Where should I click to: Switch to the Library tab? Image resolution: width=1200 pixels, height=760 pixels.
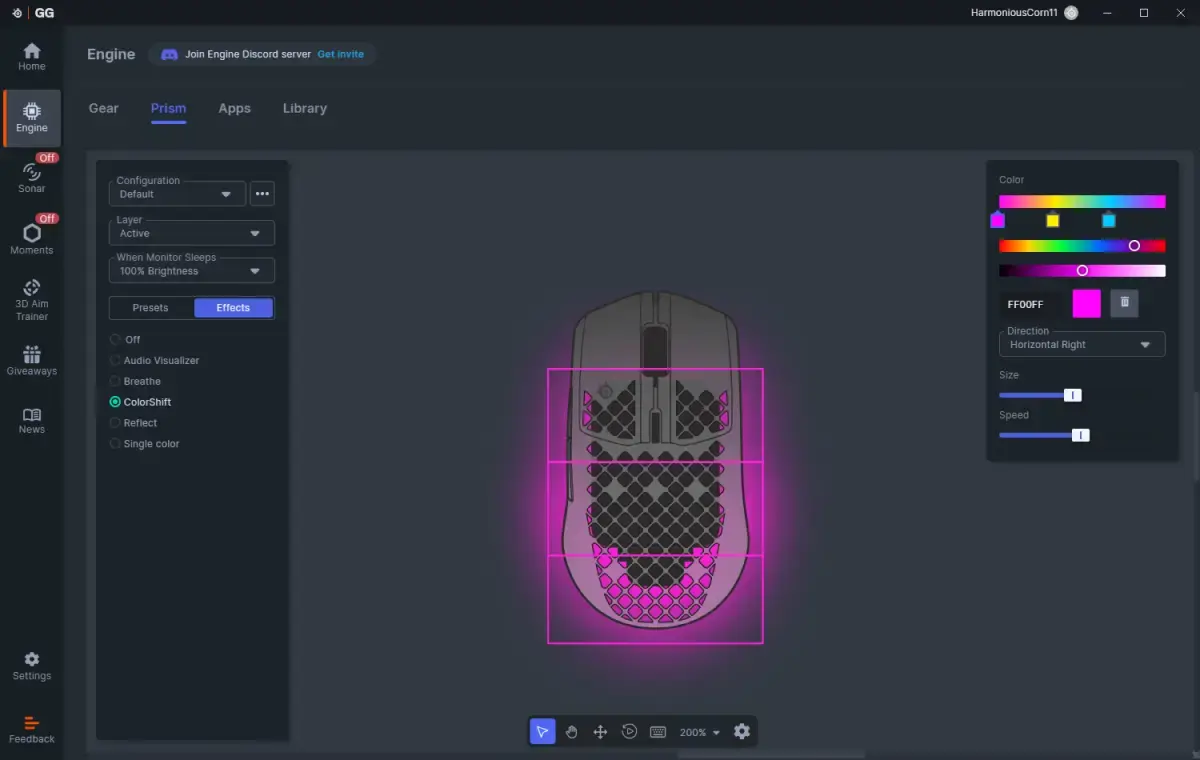pos(305,108)
